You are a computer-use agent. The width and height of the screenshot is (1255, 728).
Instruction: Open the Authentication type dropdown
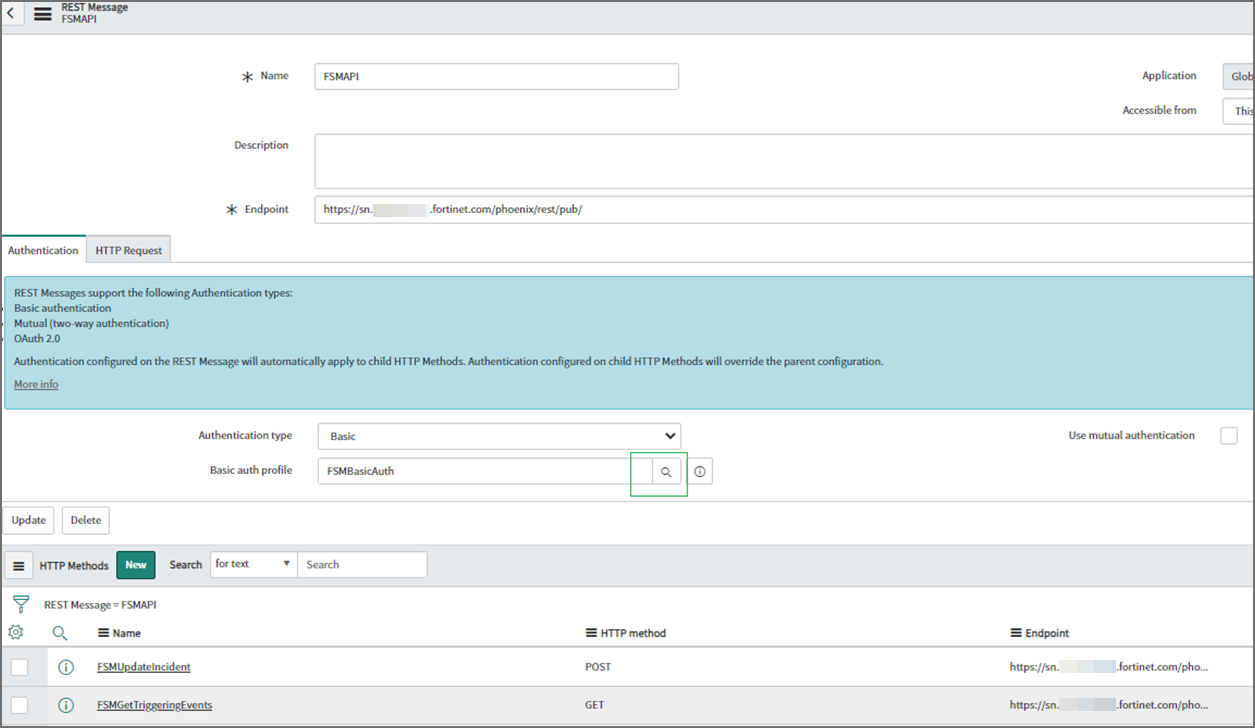click(x=498, y=436)
